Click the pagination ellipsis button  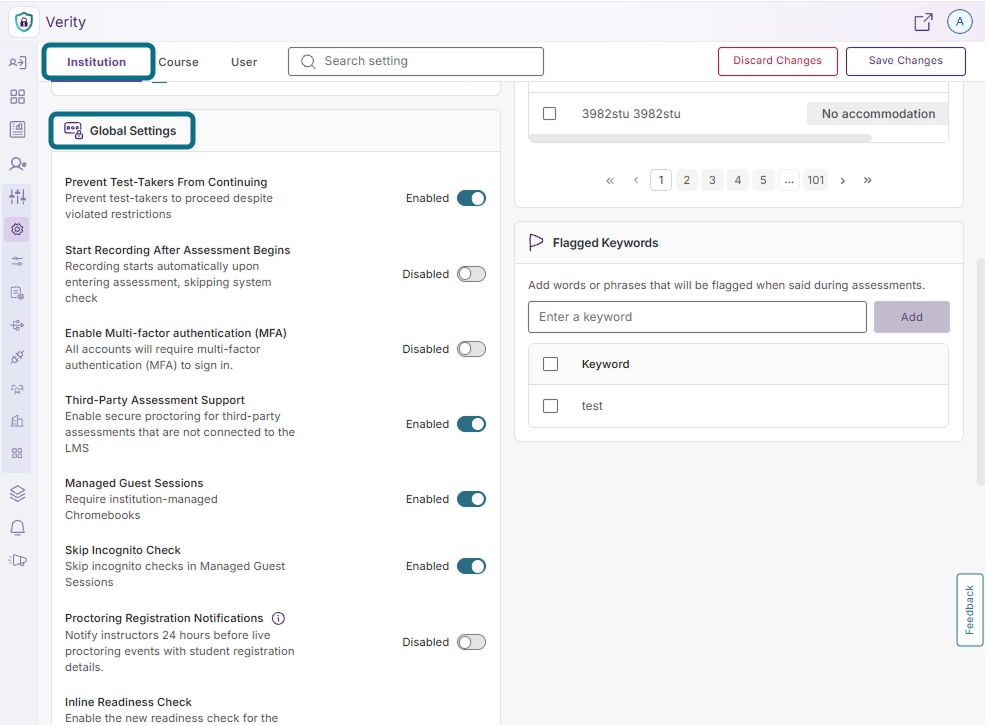(x=789, y=180)
